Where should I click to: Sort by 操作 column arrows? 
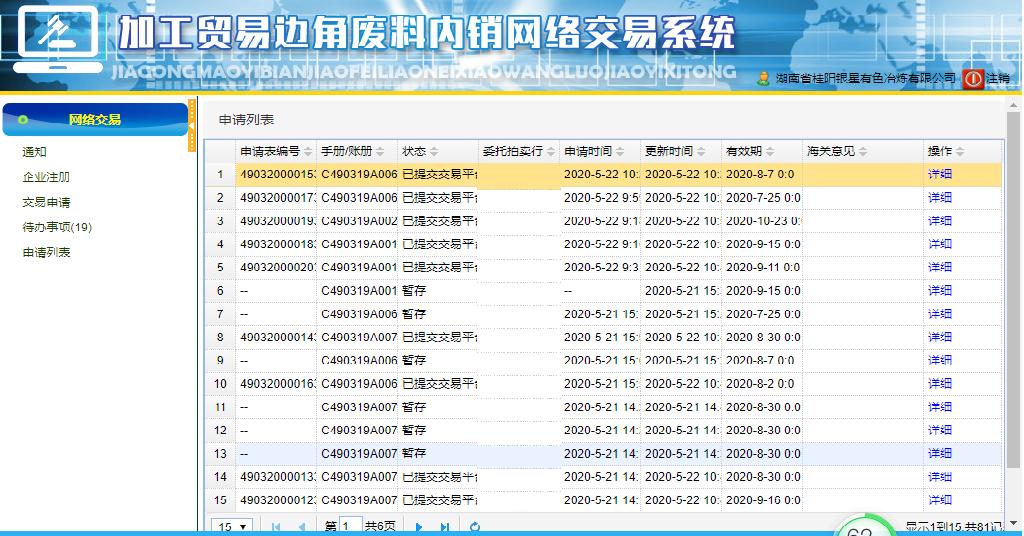960,151
